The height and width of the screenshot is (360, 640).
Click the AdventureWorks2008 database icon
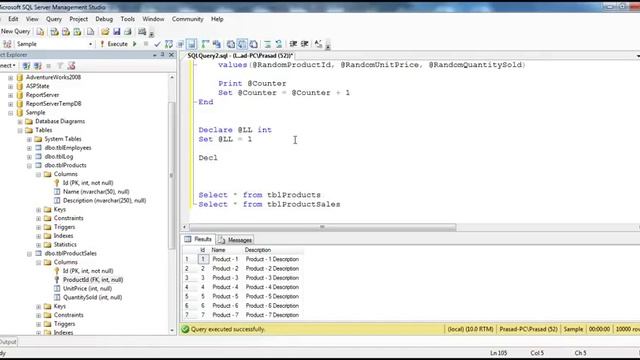[20, 77]
